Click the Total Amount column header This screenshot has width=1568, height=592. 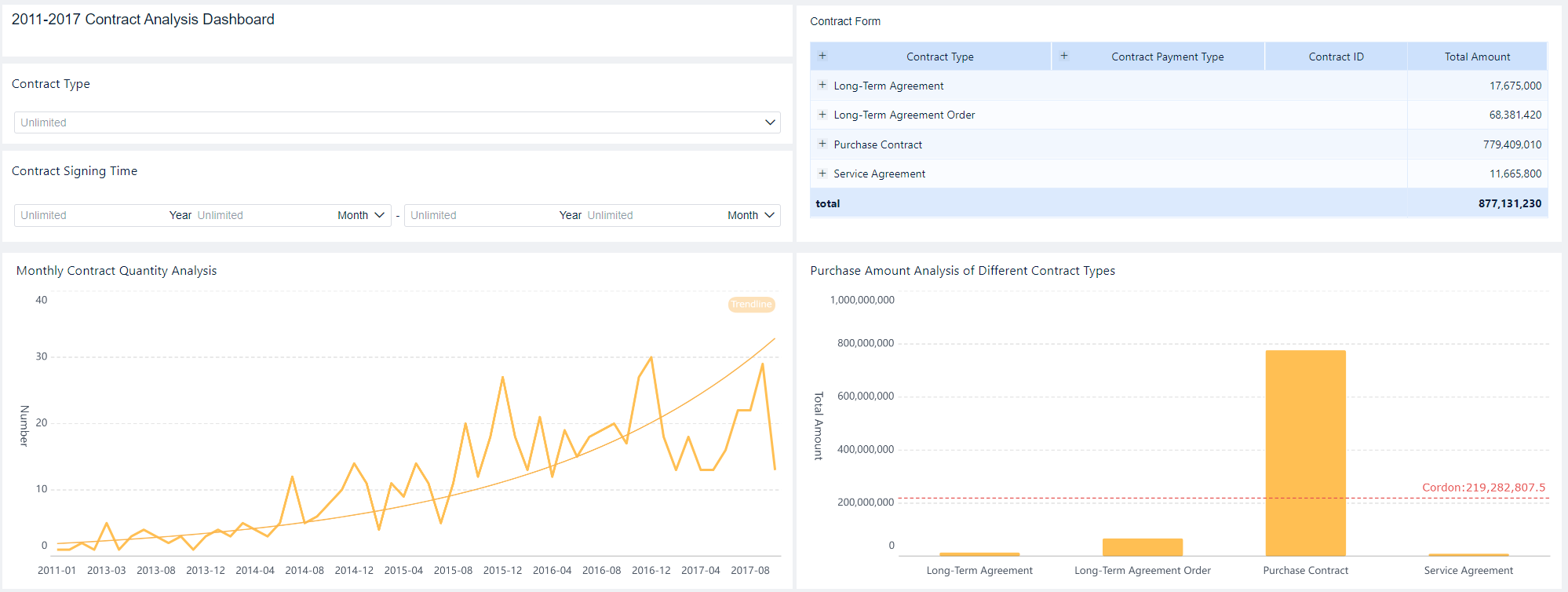[1477, 57]
